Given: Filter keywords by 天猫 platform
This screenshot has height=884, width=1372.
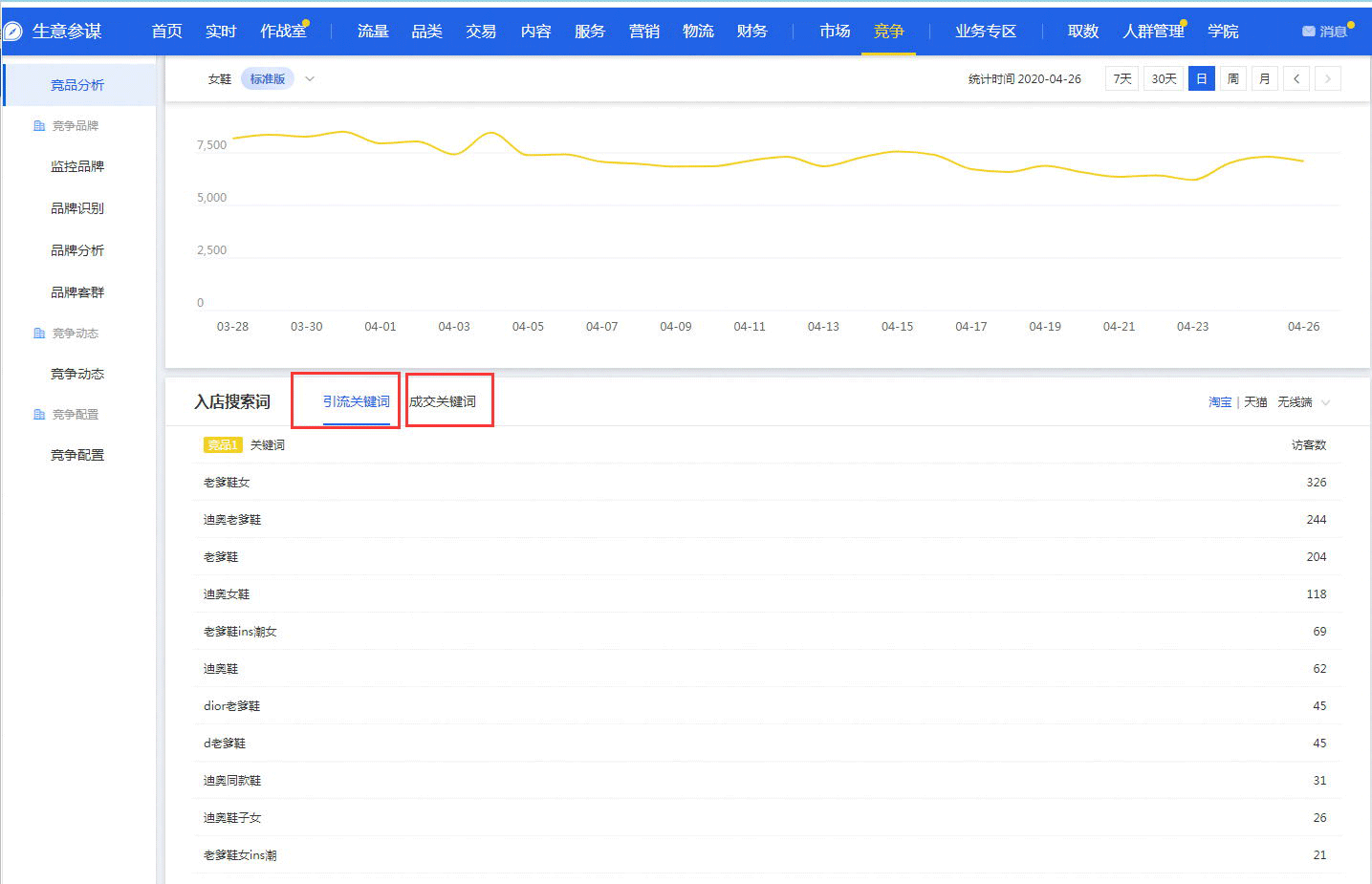Looking at the screenshot, I should [1254, 402].
